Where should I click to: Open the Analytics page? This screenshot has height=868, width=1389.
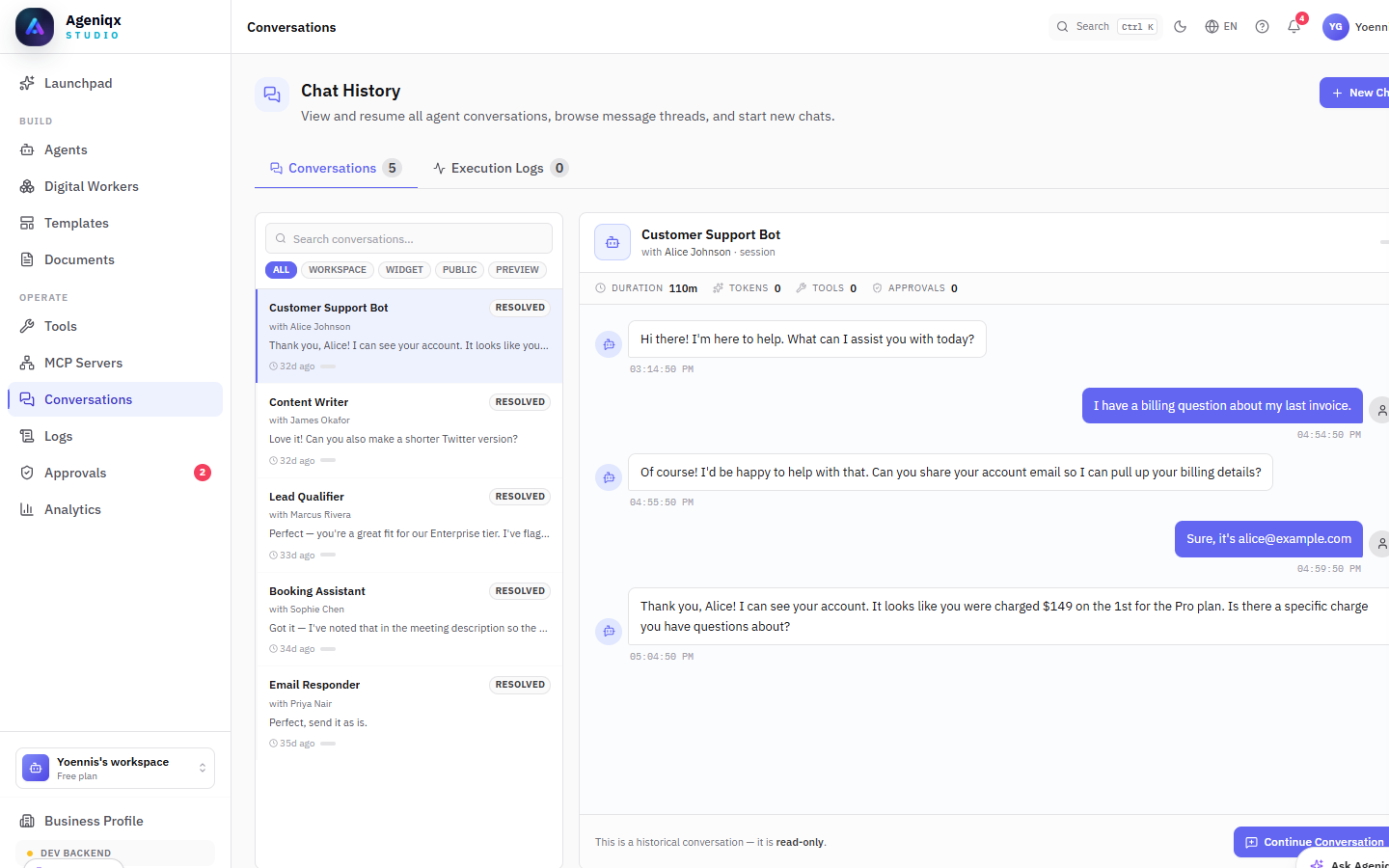click(115, 509)
